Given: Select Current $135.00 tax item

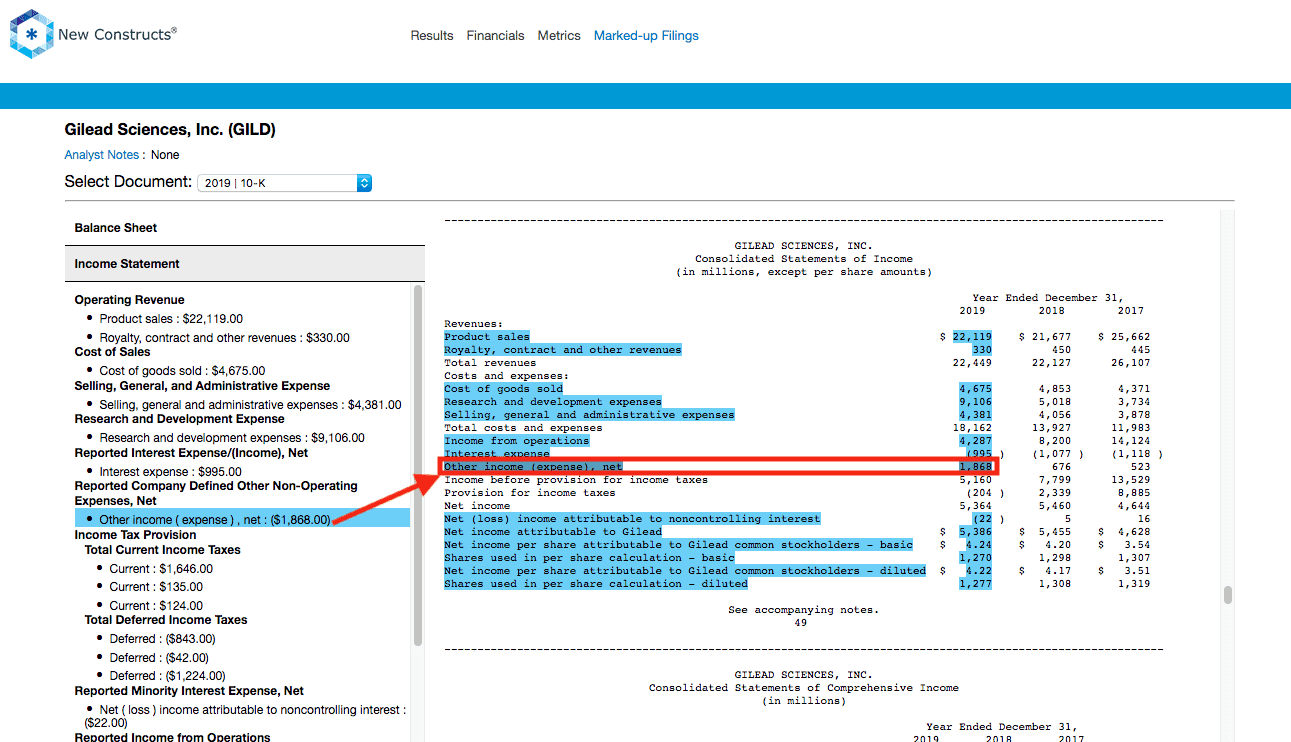Looking at the screenshot, I should point(156,587).
